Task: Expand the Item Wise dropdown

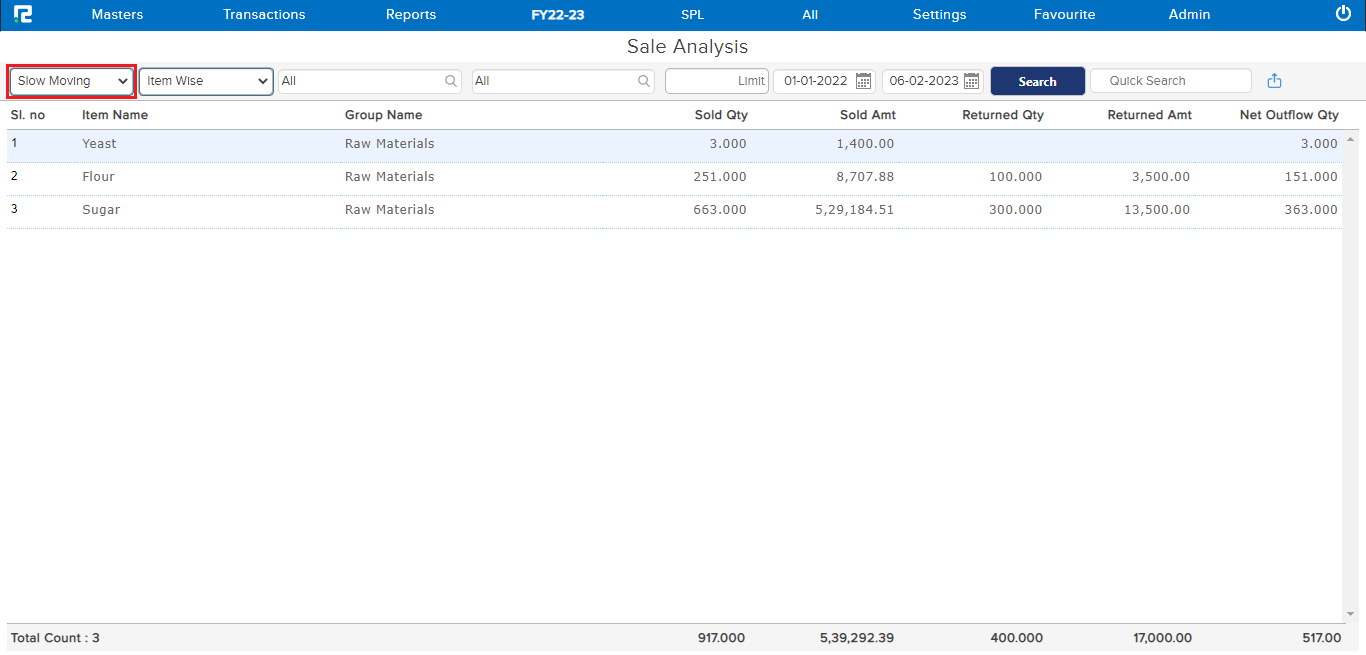Action: tap(206, 81)
